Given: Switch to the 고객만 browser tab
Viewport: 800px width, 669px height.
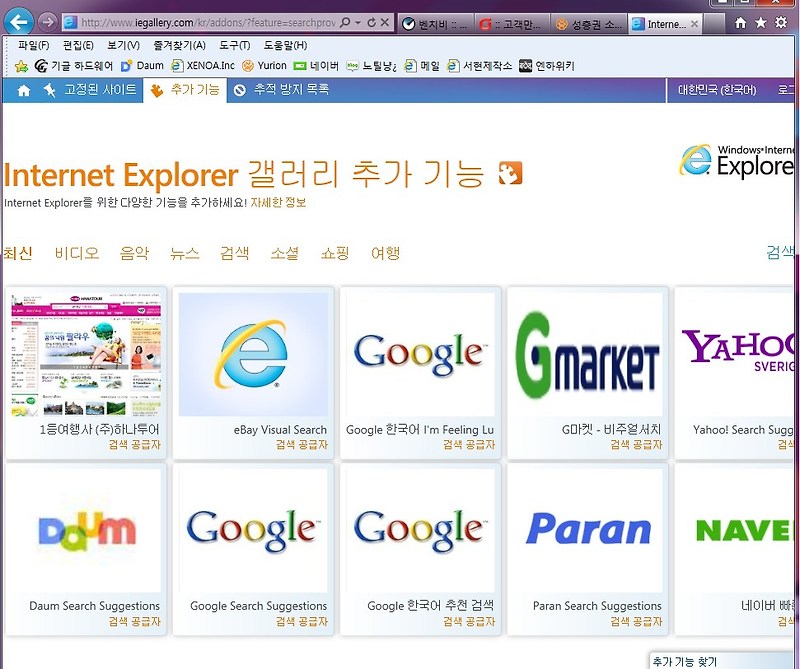Looking at the screenshot, I should [512, 24].
